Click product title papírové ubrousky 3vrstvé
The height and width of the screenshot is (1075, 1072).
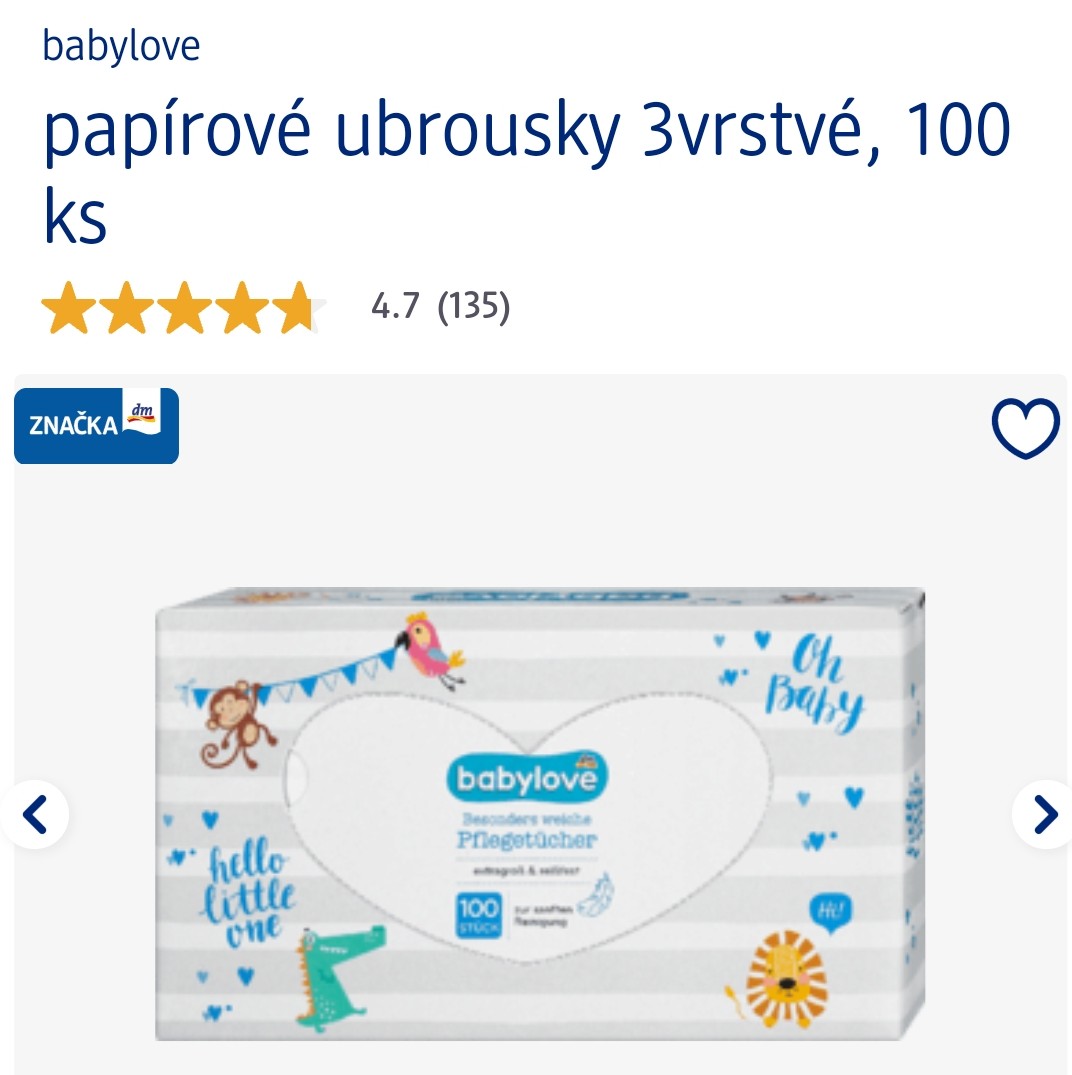[526, 172]
